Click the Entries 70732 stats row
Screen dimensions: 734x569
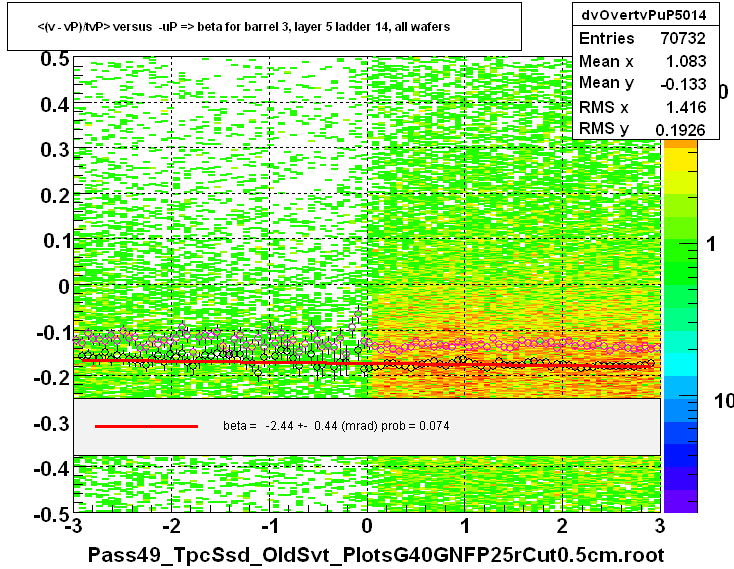[x=645, y=38]
